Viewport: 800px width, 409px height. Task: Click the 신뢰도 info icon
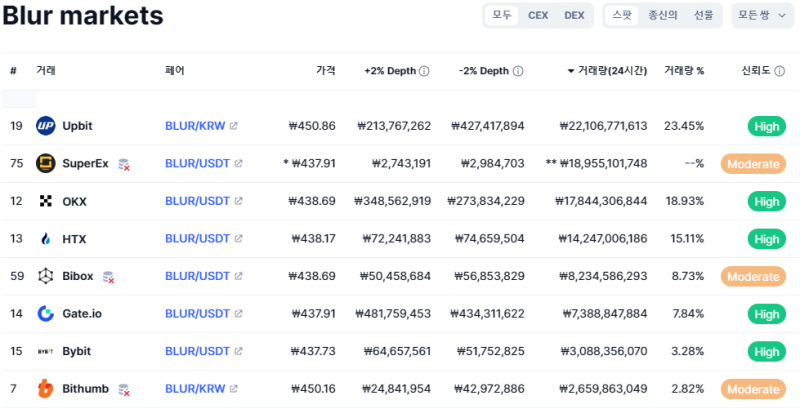click(780, 71)
